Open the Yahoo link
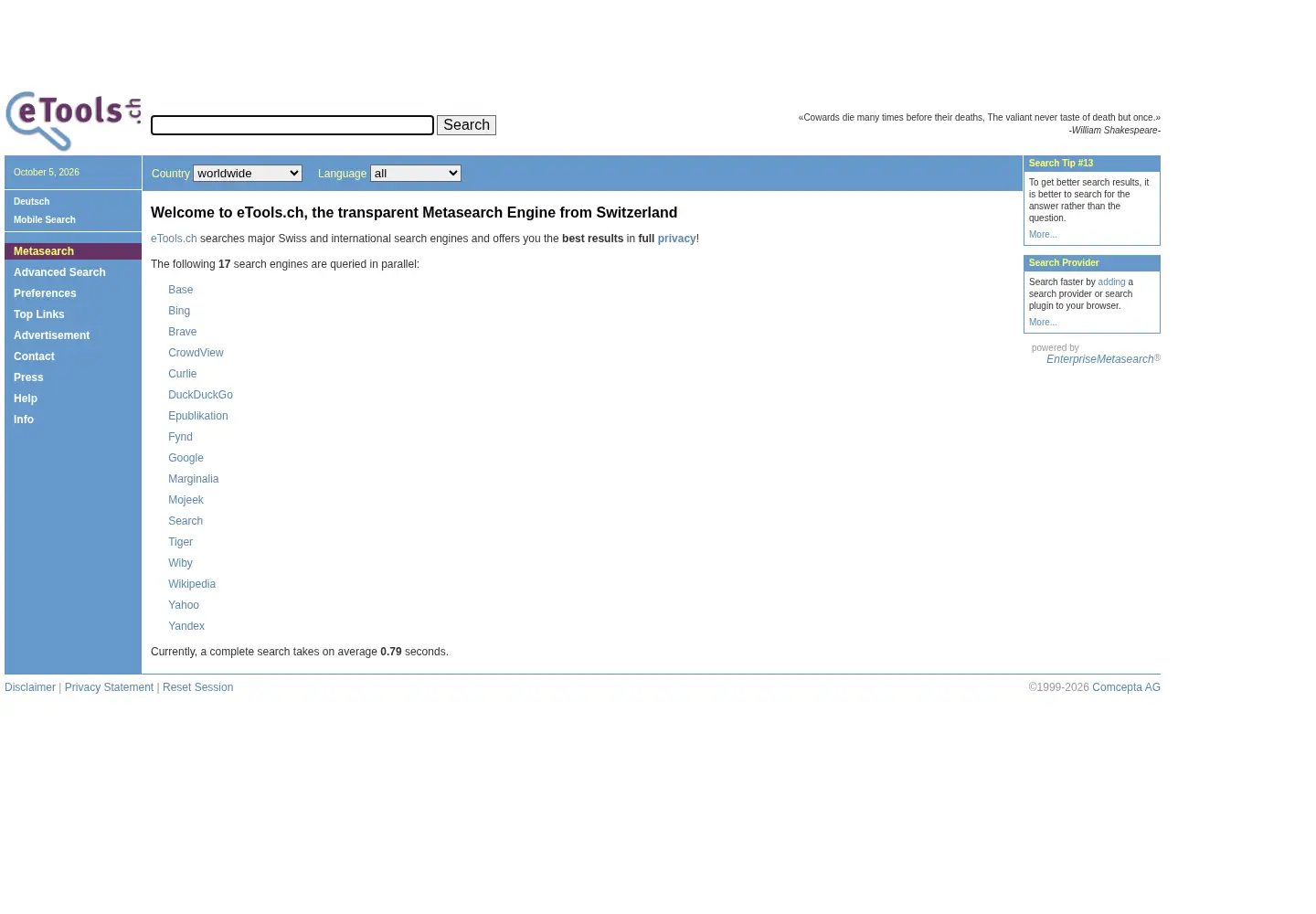 point(184,605)
